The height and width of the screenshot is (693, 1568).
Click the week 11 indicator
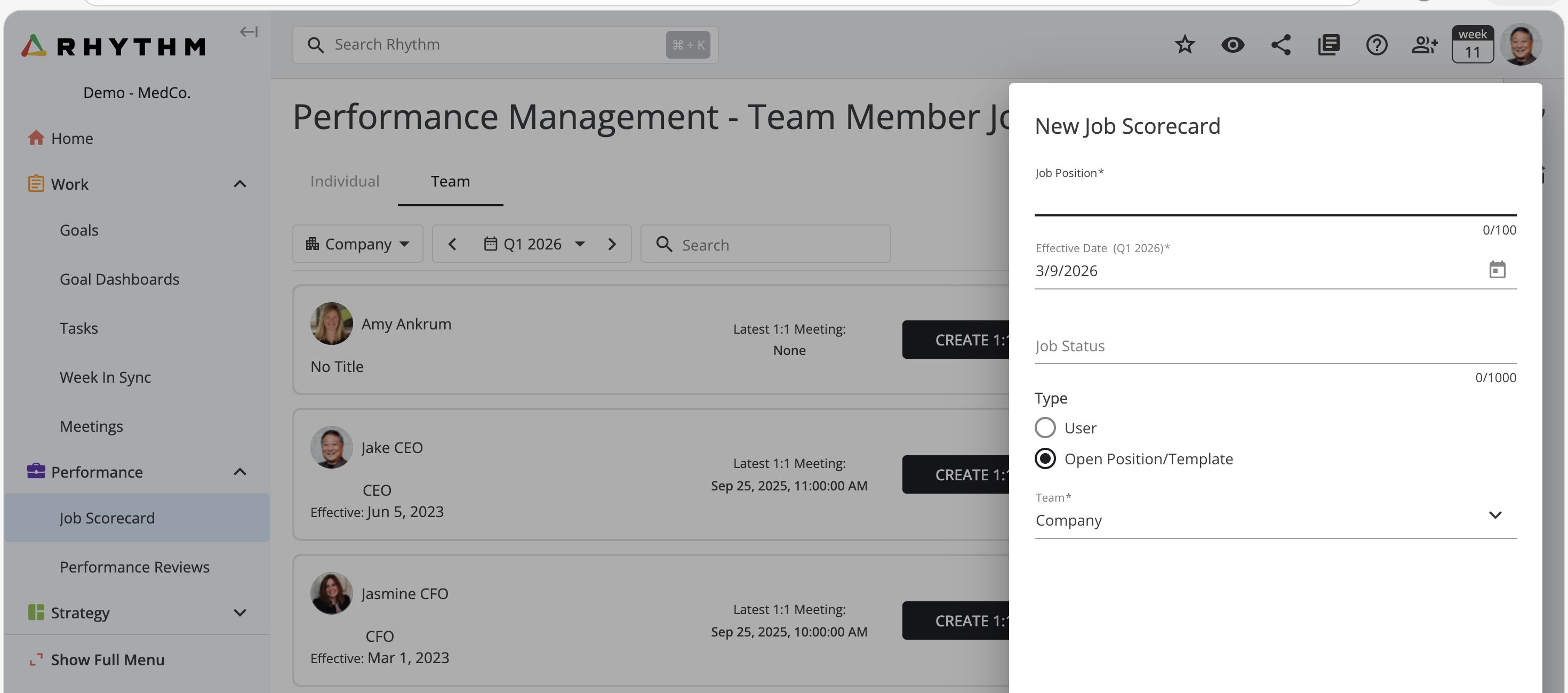tap(1471, 44)
